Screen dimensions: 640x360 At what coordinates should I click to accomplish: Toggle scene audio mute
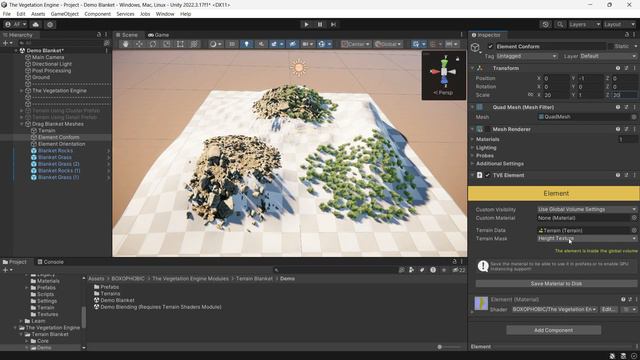(261, 44)
